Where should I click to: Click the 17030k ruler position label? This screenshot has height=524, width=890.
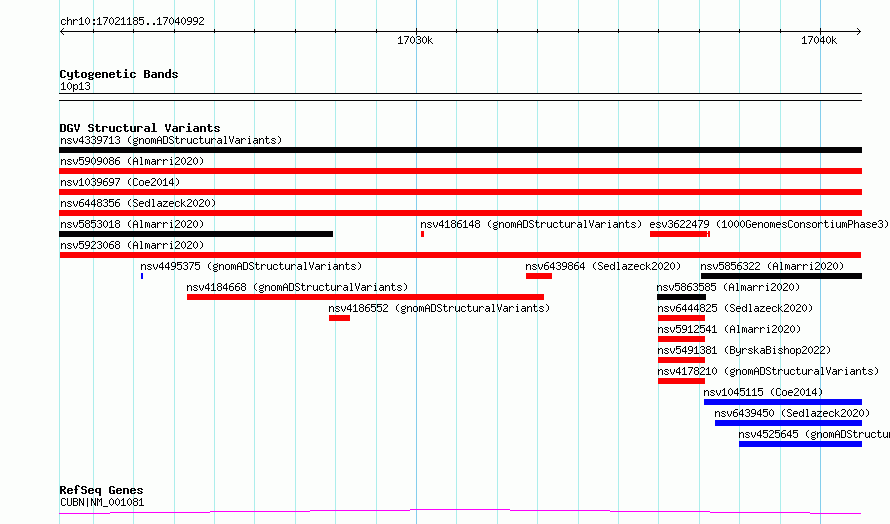pyautogui.click(x=415, y=40)
